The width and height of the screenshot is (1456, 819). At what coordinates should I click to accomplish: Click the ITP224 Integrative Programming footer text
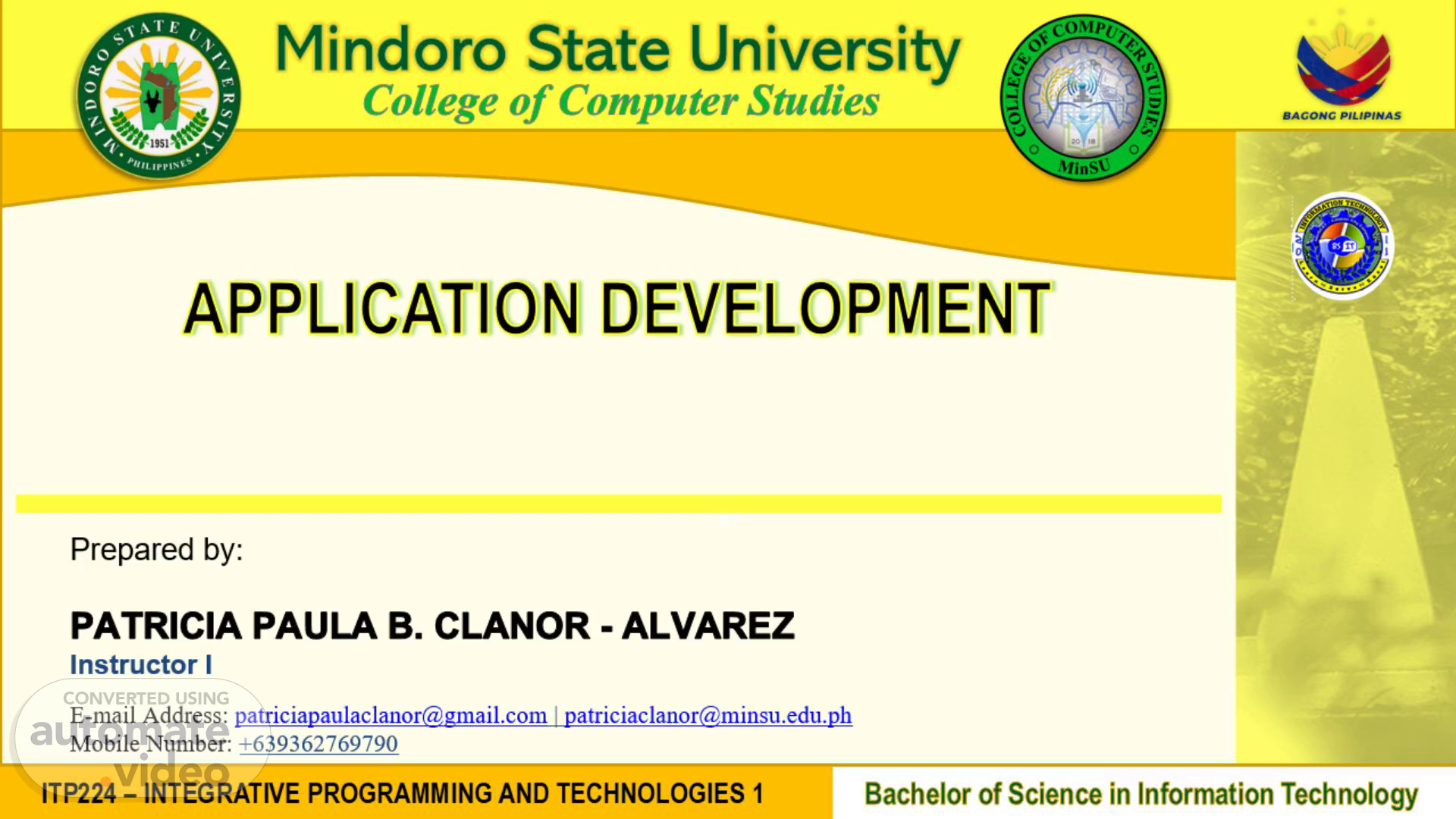[x=402, y=794]
